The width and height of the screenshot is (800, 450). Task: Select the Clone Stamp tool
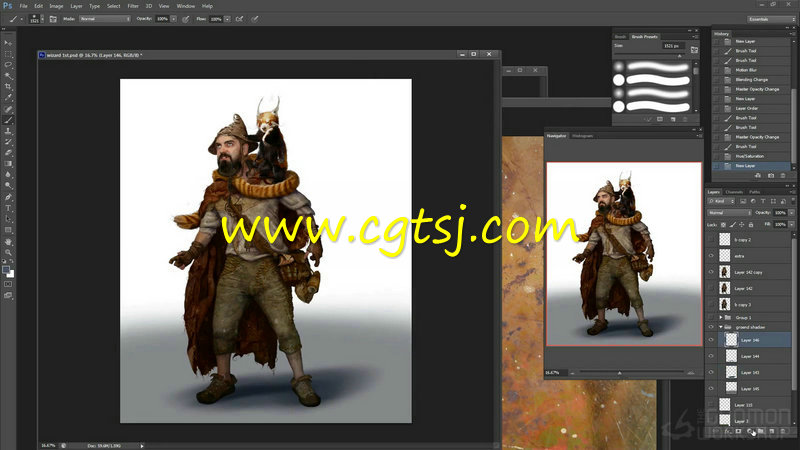coord(8,131)
